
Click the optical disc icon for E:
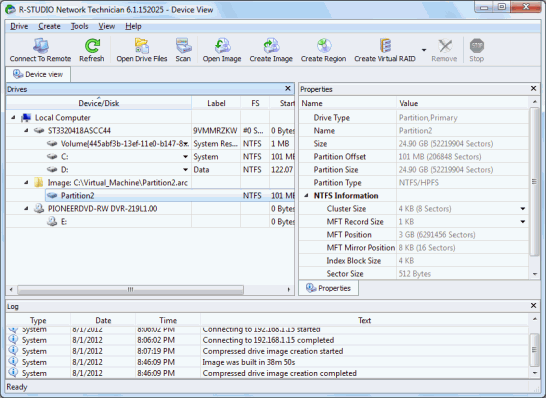52,221
